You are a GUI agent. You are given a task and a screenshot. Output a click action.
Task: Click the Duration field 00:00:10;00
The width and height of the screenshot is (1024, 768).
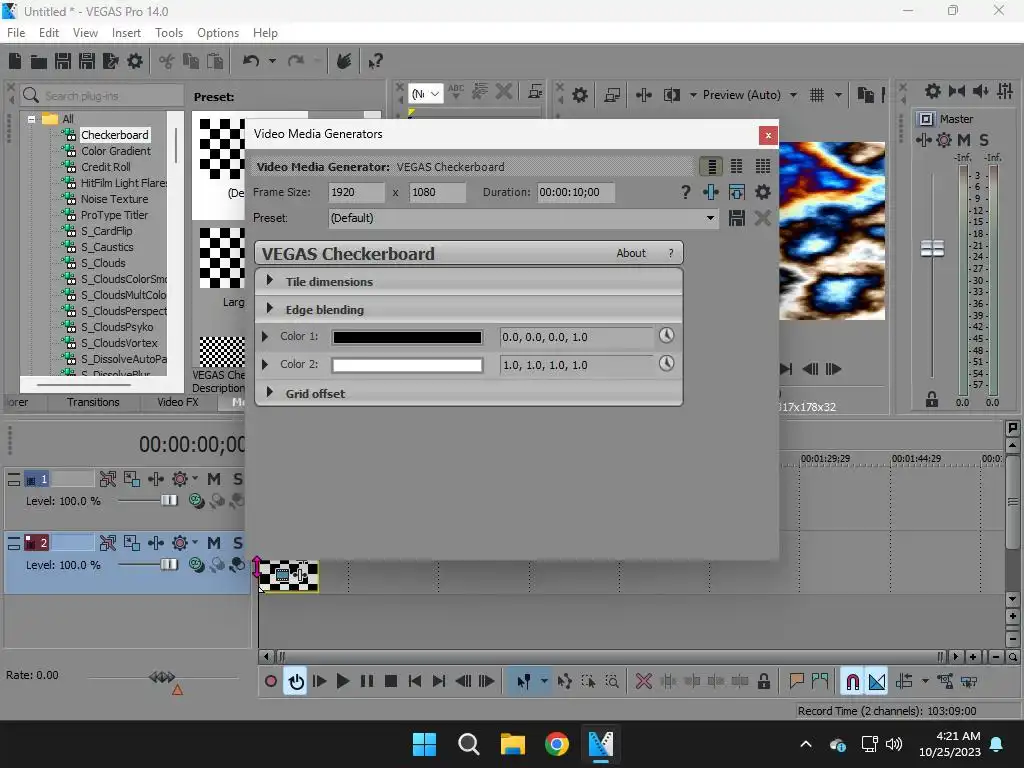575,192
